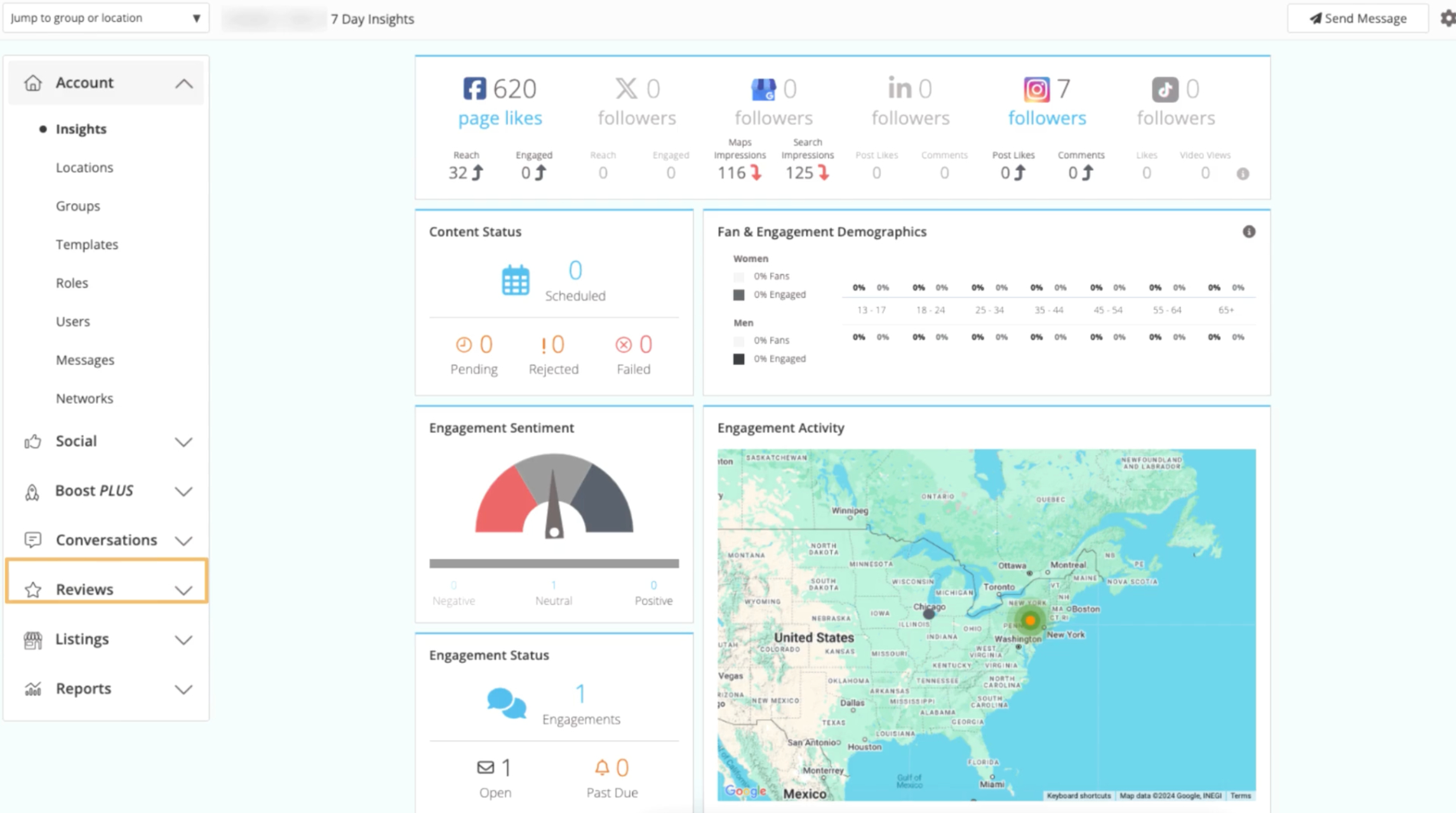
Task: Click the Reports chart icon
Action: click(33, 689)
